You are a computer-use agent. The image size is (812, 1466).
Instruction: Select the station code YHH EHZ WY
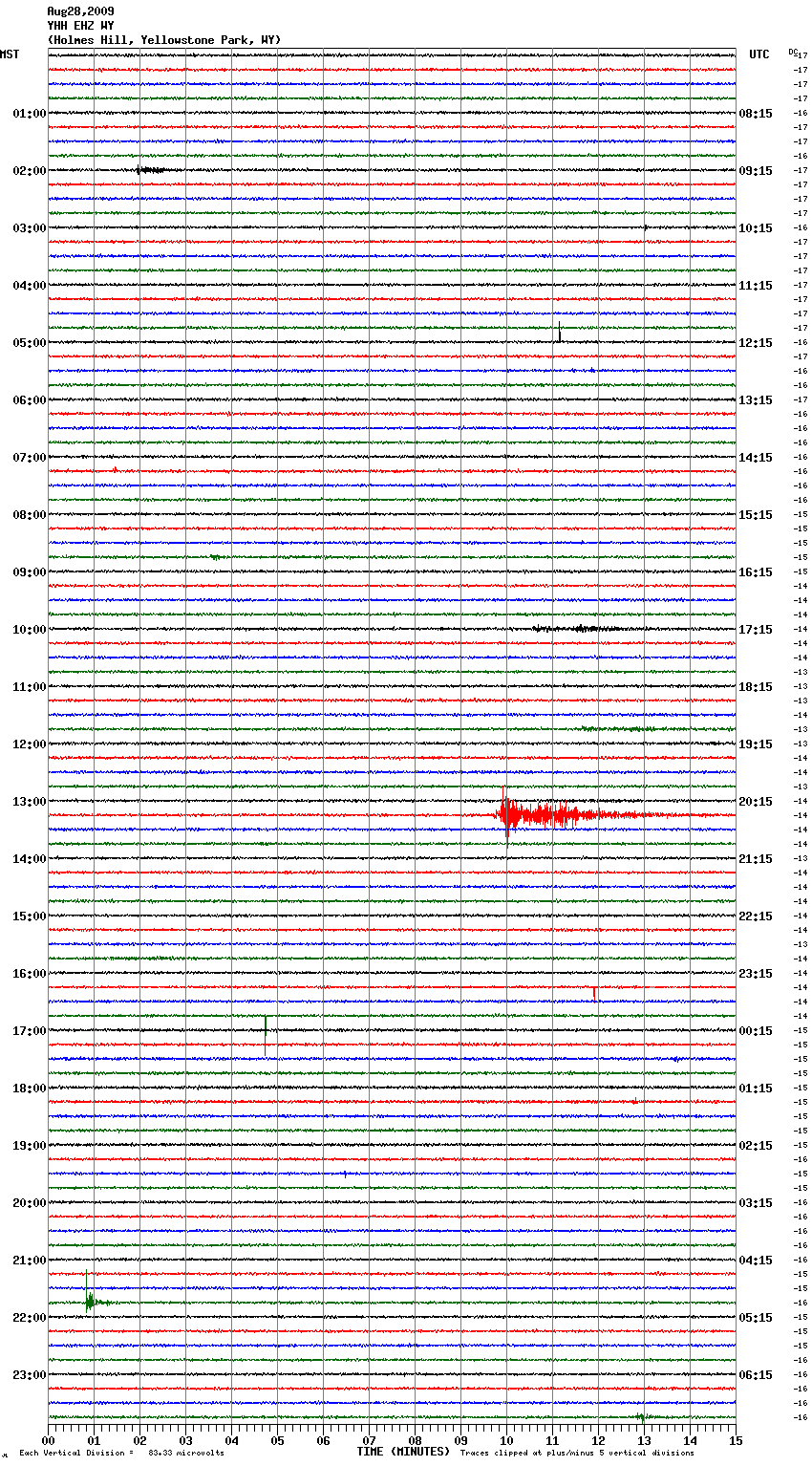click(x=80, y=26)
